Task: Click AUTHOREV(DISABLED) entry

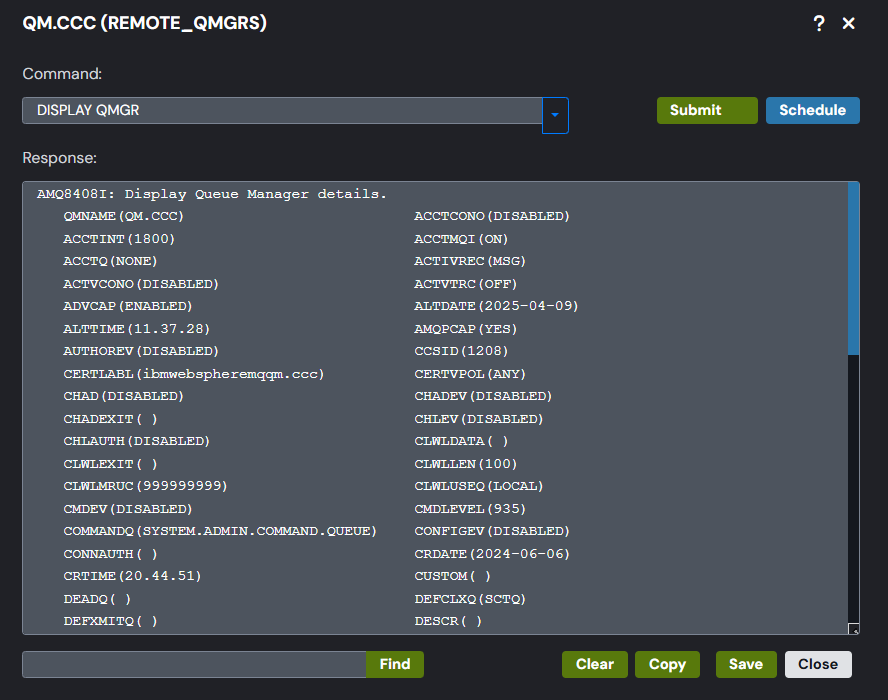Action: (141, 351)
